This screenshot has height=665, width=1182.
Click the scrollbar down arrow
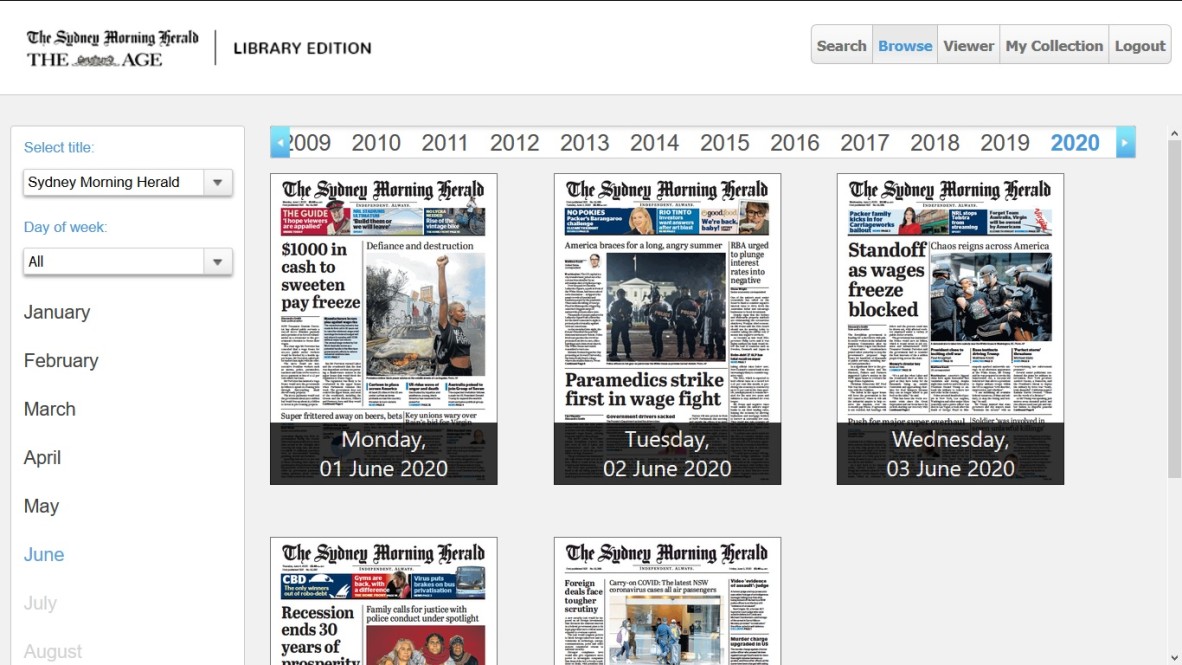[1174, 657]
